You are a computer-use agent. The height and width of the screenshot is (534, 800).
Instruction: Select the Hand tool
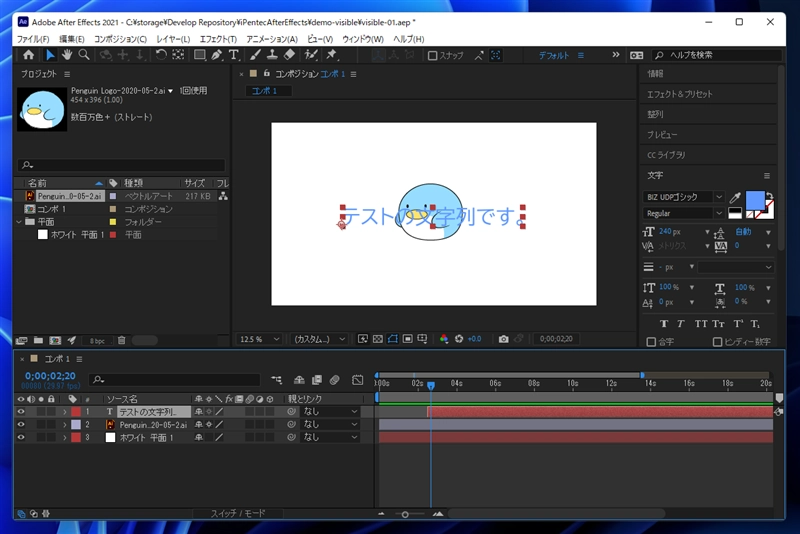pos(67,55)
